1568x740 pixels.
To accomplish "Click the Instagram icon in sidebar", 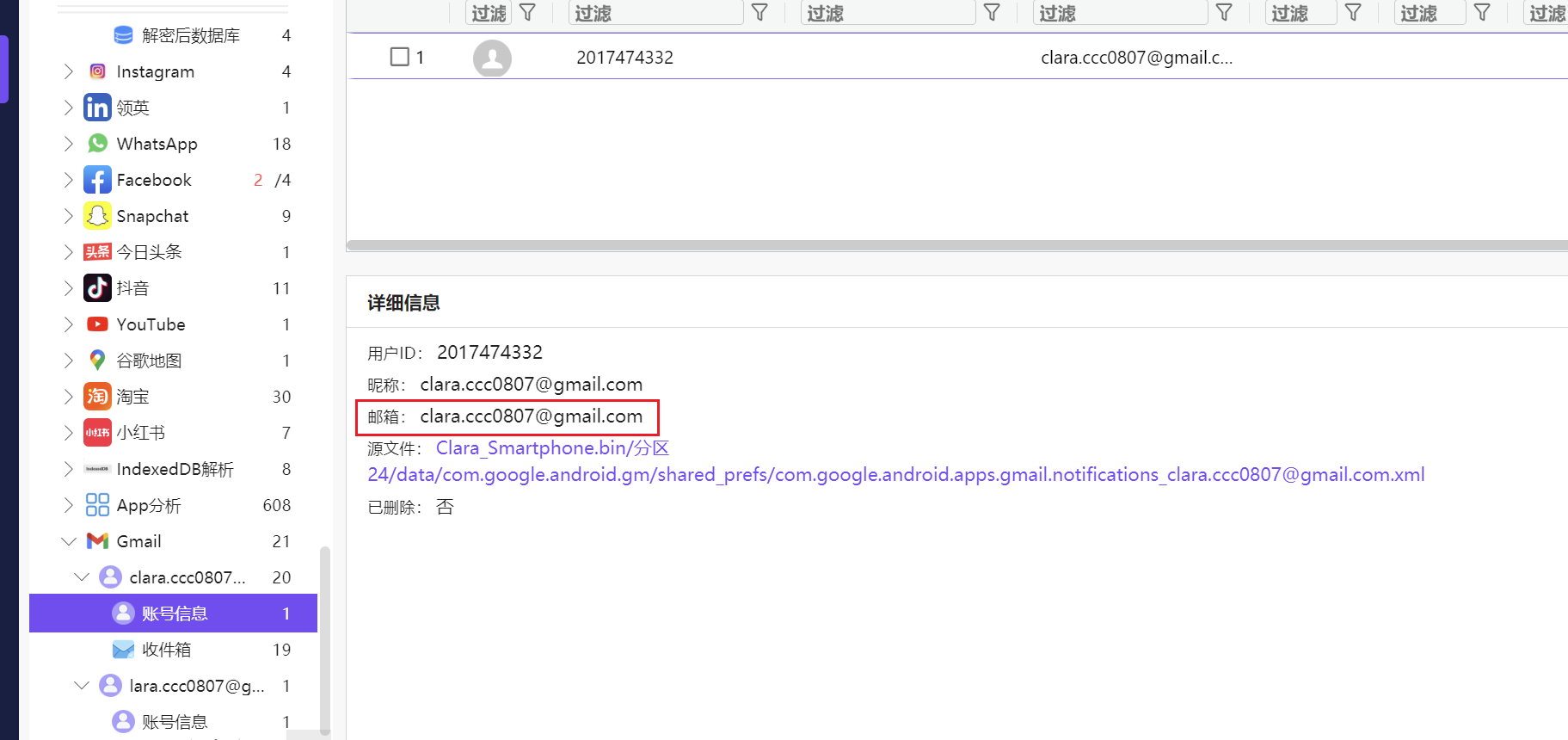I will [x=97, y=71].
